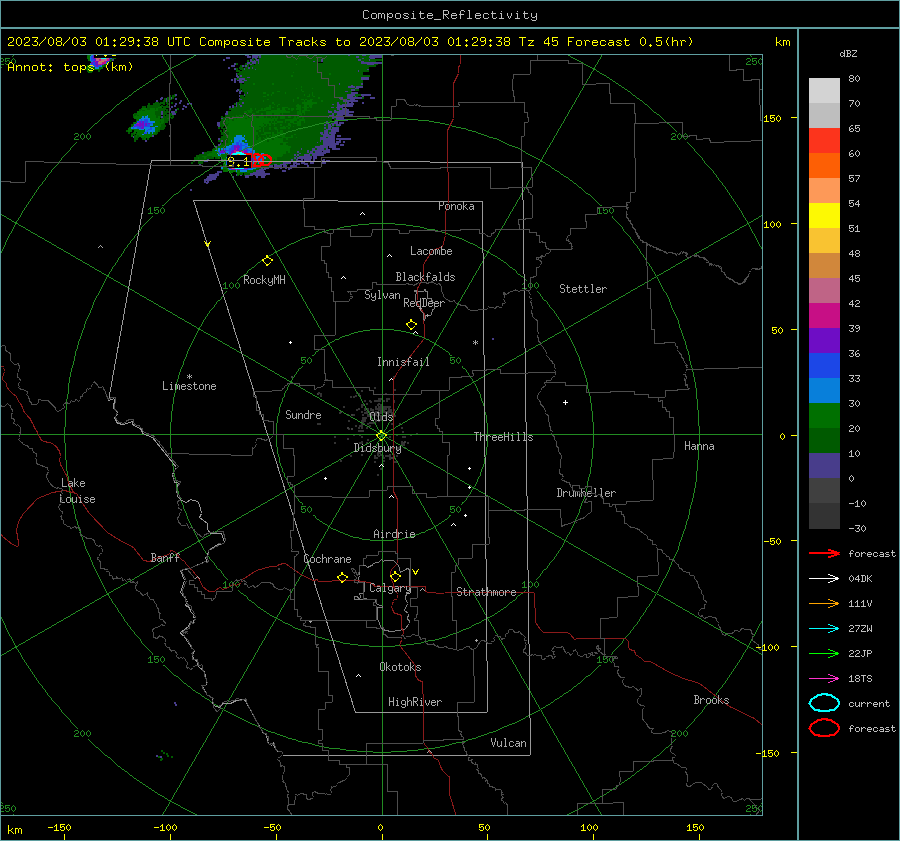The width and height of the screenshot is (900, 841).
Task: Click the Olds town label
Action: [x=381, y=416]
